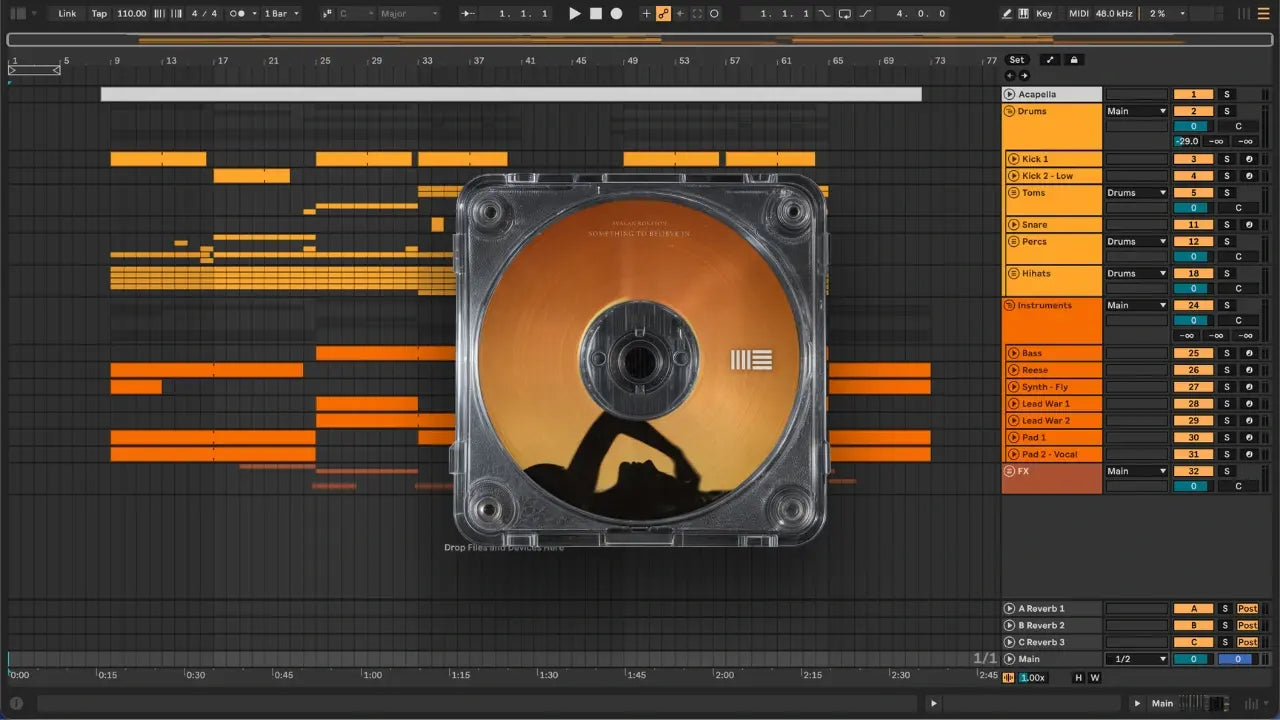Click the lock icon beside Set
Image resolution: width=1280 pixels, height=720 pixels.
pyautogui.click(x=1074, y=60)
